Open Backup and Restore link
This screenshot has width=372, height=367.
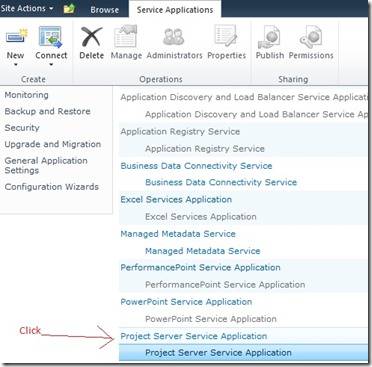pyautogui.click(x=47, y=111)
